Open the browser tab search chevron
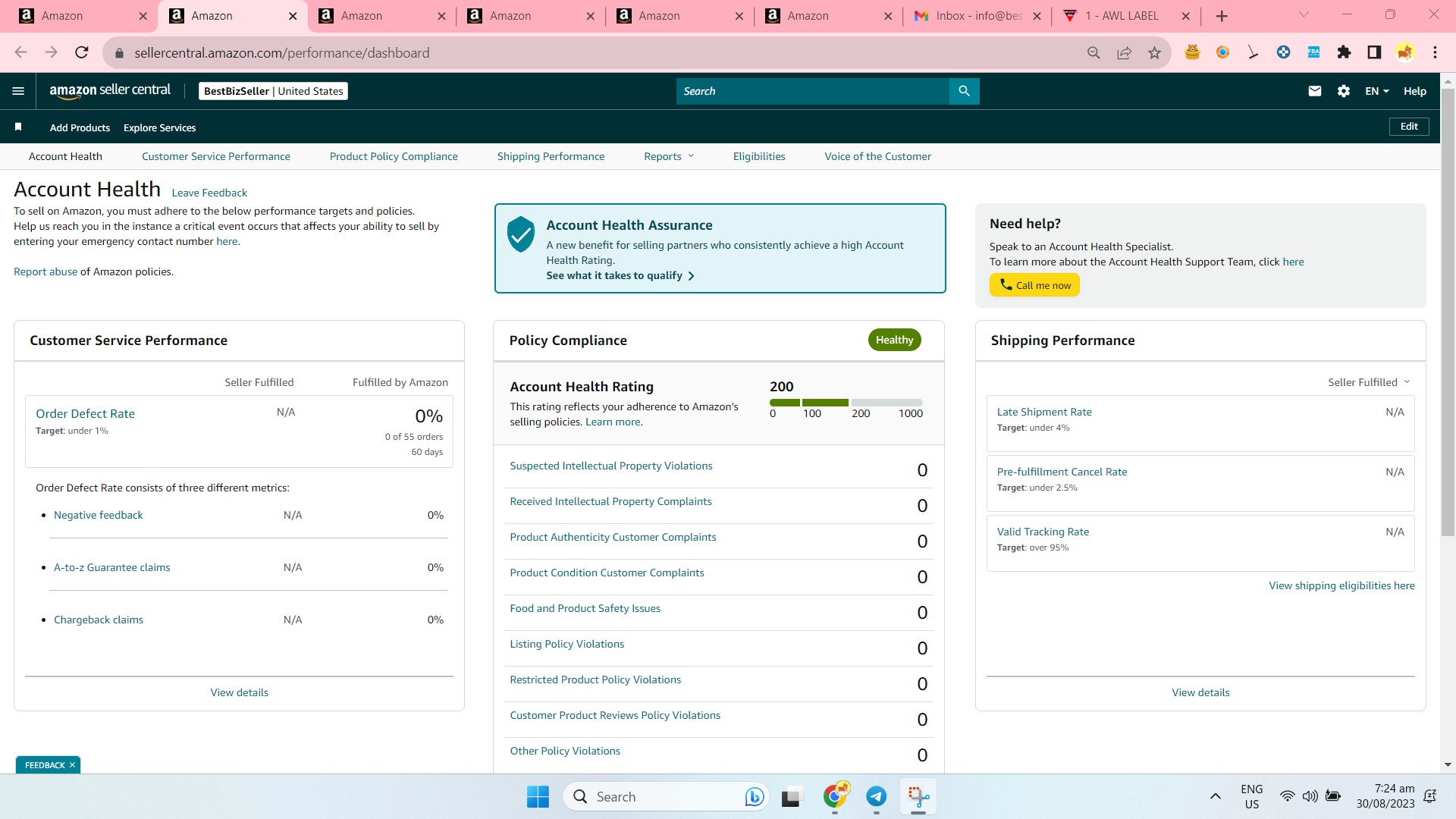 [1304, 15]
